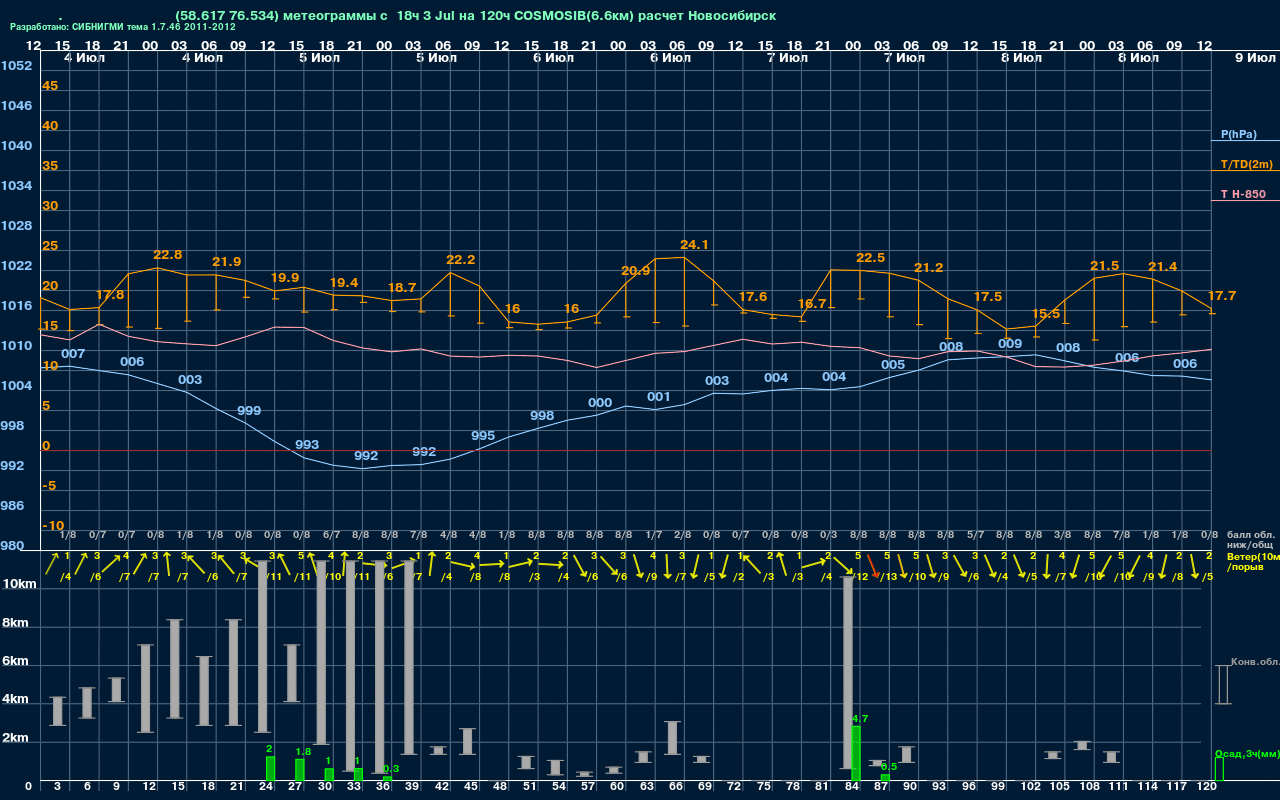Click the minimum temperature label 15.5
The image size is (1280, 800).
1046,314
